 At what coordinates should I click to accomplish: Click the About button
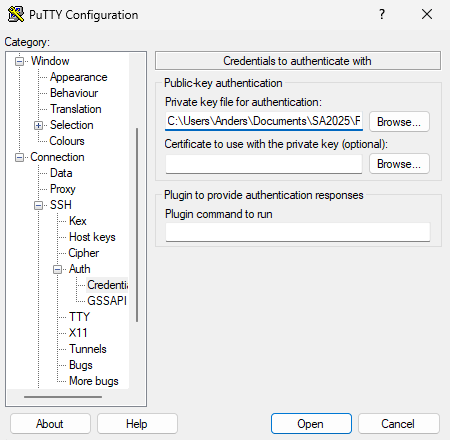tap(50, 424)
